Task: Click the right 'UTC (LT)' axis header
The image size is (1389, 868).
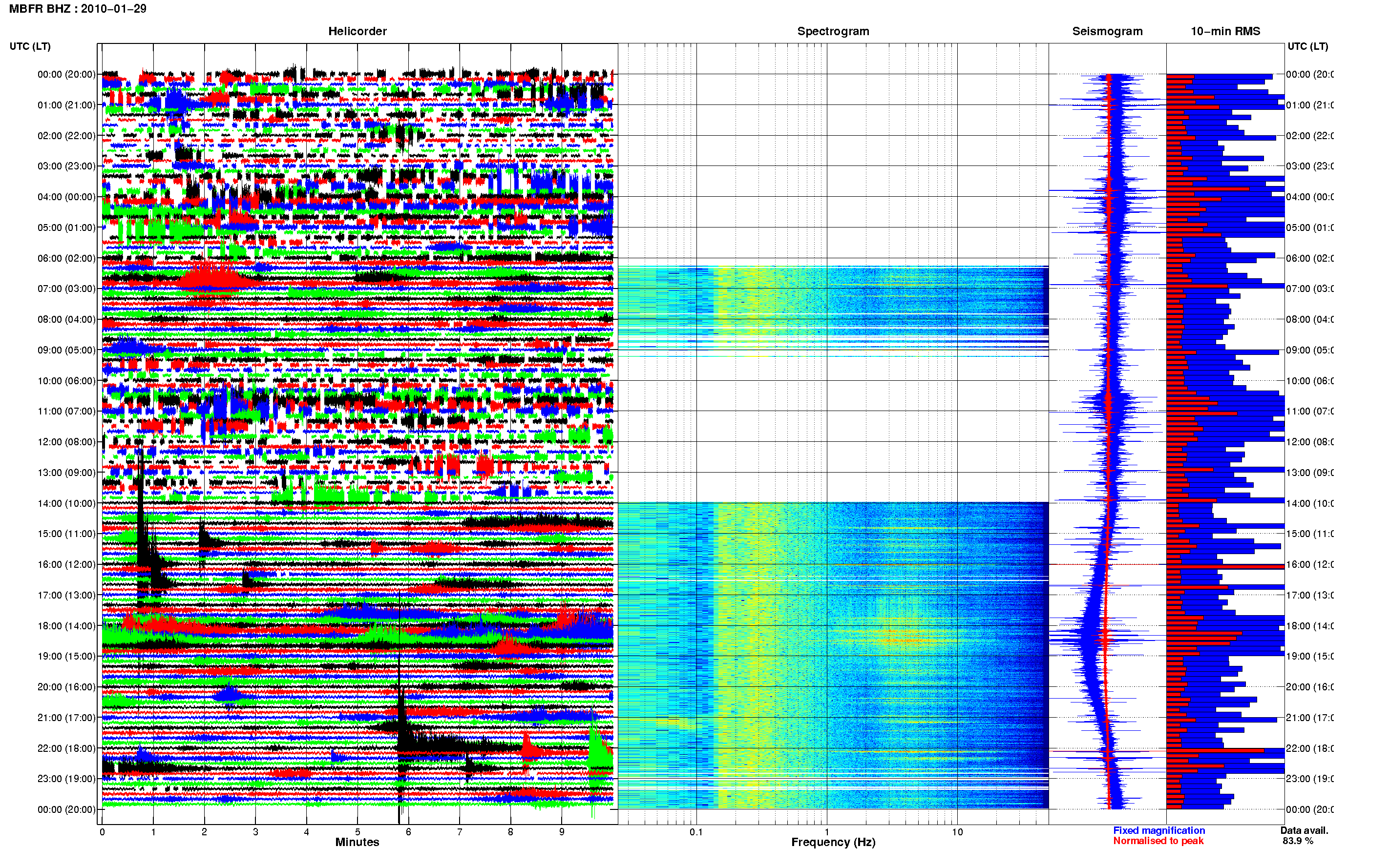Action: point(1307,46)
